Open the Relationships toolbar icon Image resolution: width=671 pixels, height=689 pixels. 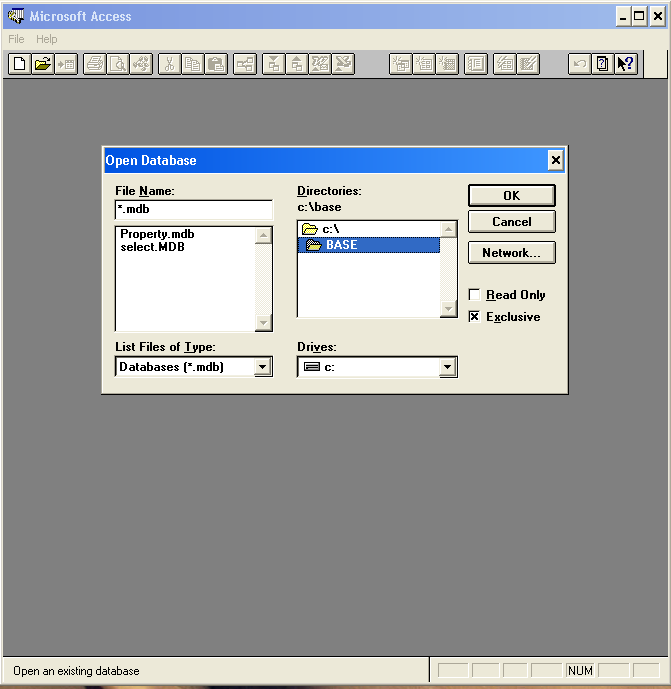tap(245, 64)
